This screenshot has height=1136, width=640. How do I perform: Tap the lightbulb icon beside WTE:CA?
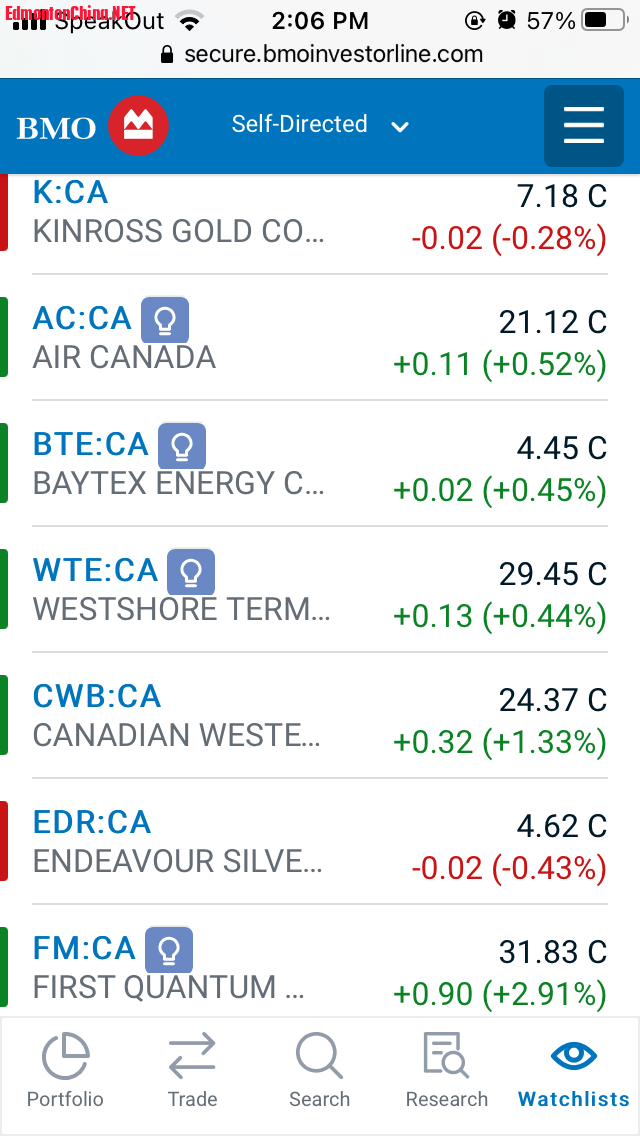click(x=191, y=572)
